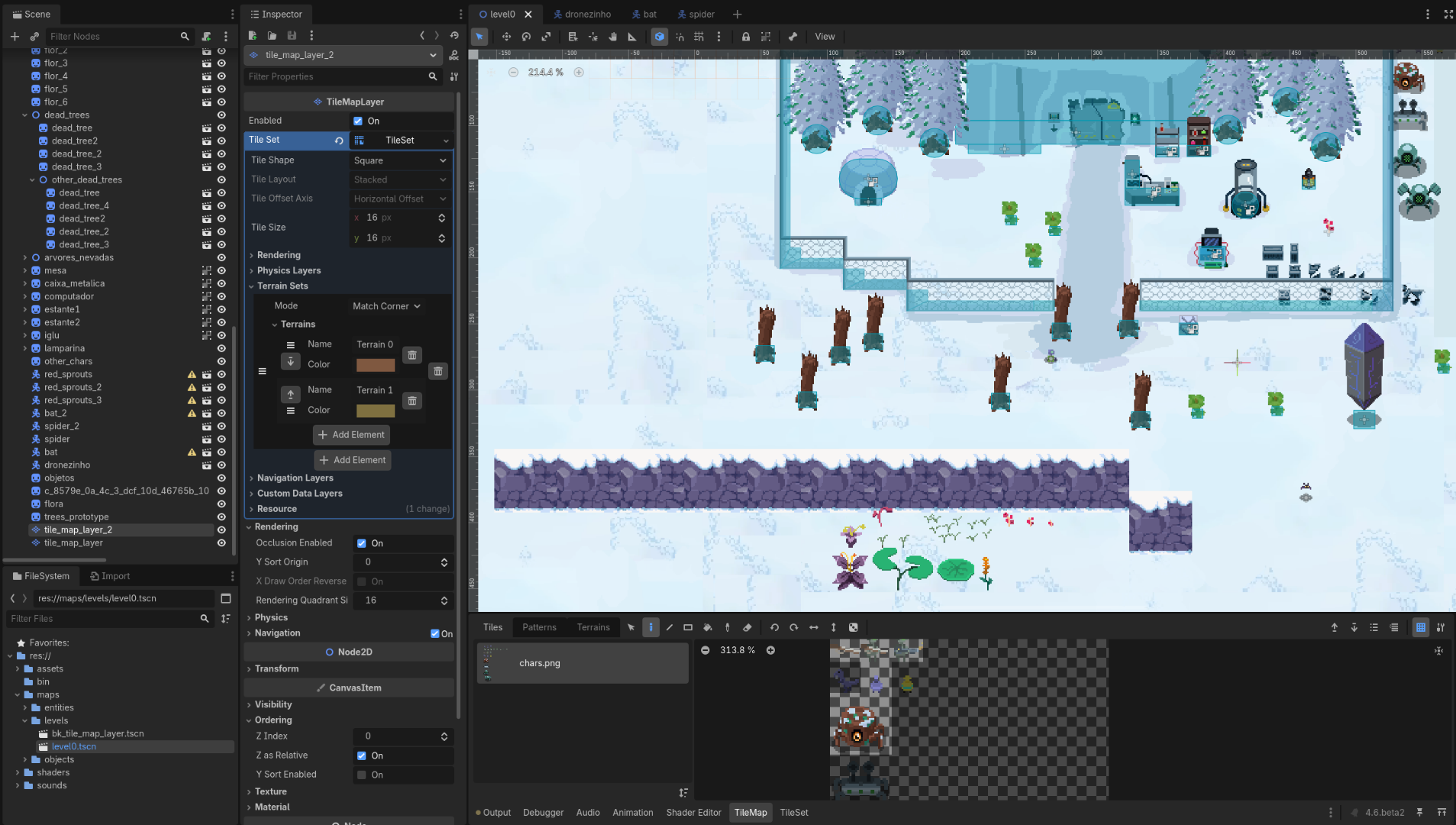Image resolution: width=1456 pixels, height=825 pixels.
Task: Open the terrain Mode Match Corner dropdown
Action: pyautogui.click(x=386, y=306)
